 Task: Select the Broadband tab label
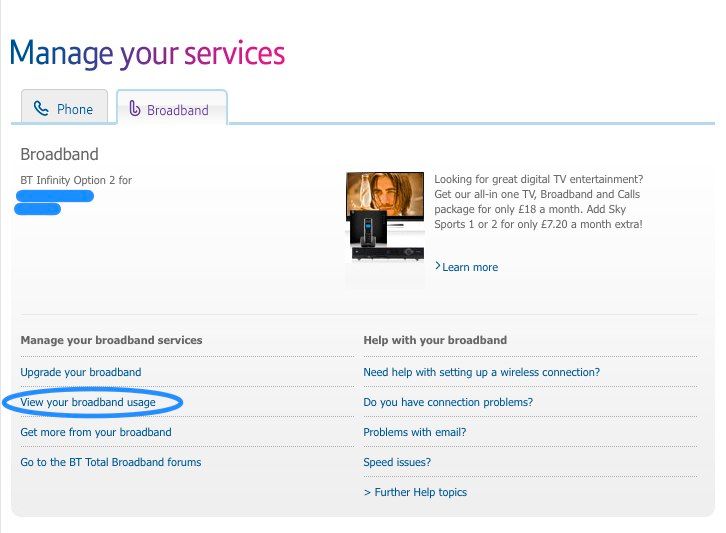coord(178,110)
